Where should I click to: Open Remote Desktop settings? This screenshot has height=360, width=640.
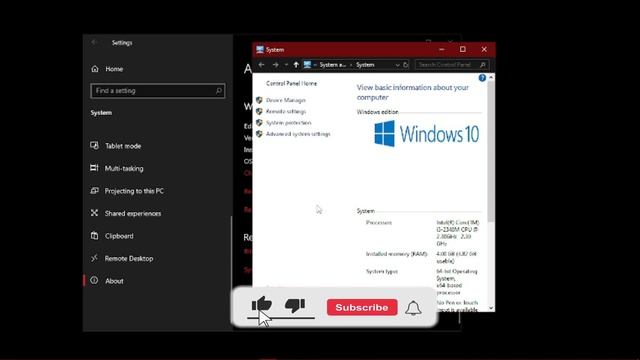click(129, 258)
